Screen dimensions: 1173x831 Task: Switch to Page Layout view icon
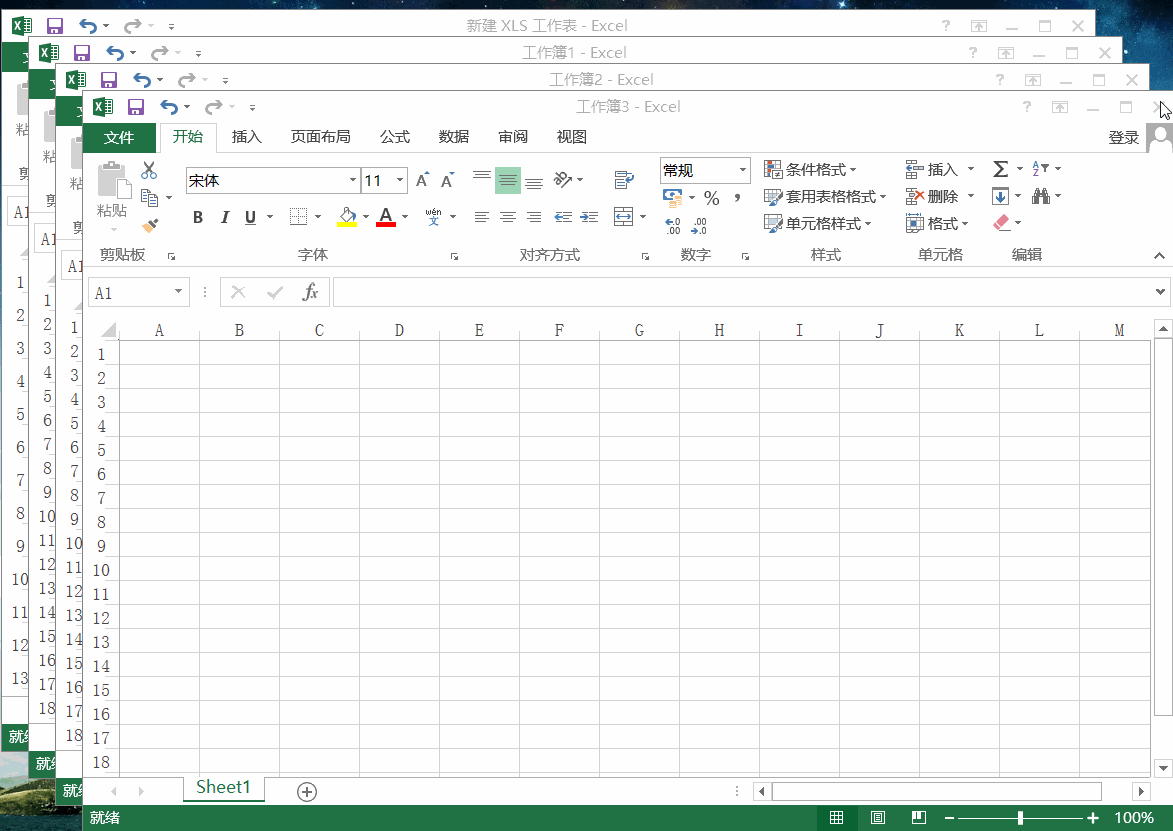click(x=878, y=818)
